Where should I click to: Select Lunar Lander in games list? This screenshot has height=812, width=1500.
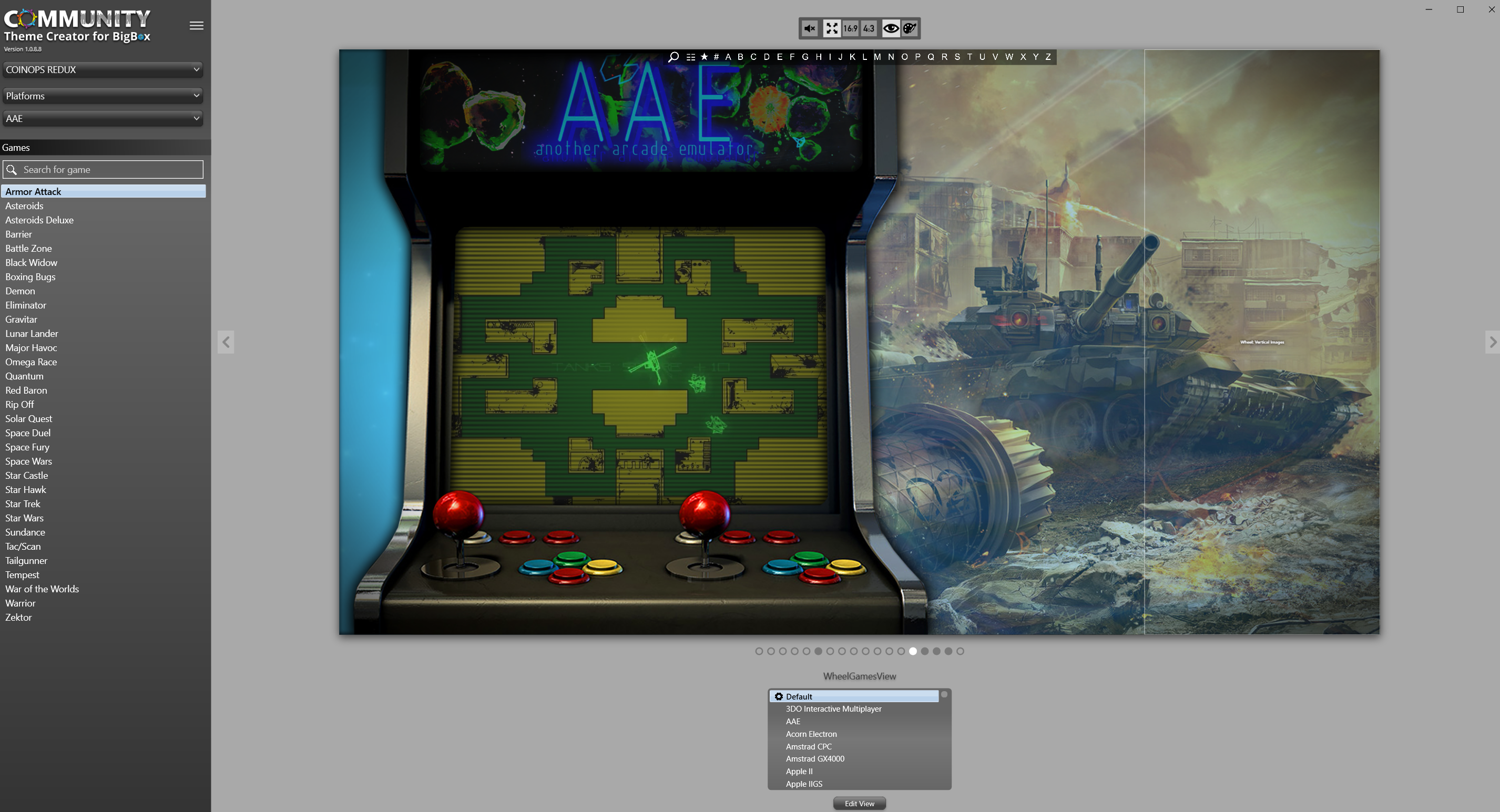[104, 334]
